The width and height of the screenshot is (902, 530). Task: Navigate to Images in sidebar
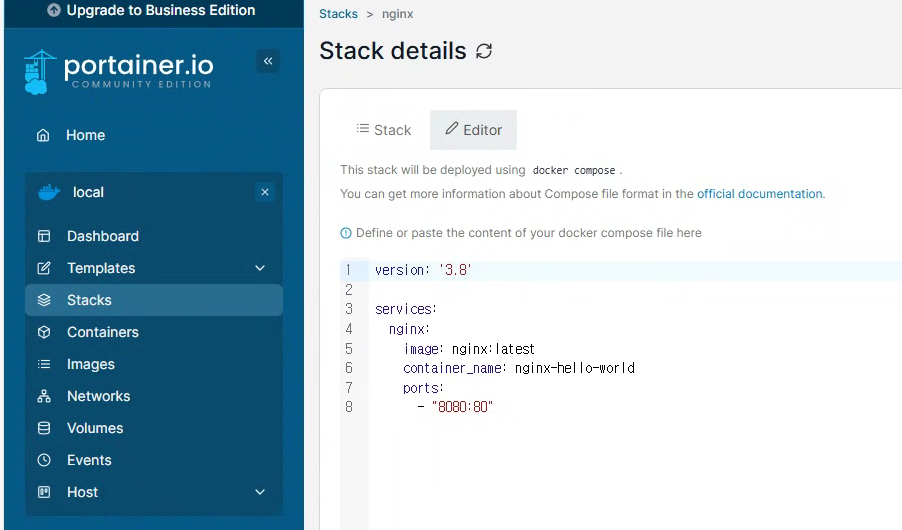(90, 364)
